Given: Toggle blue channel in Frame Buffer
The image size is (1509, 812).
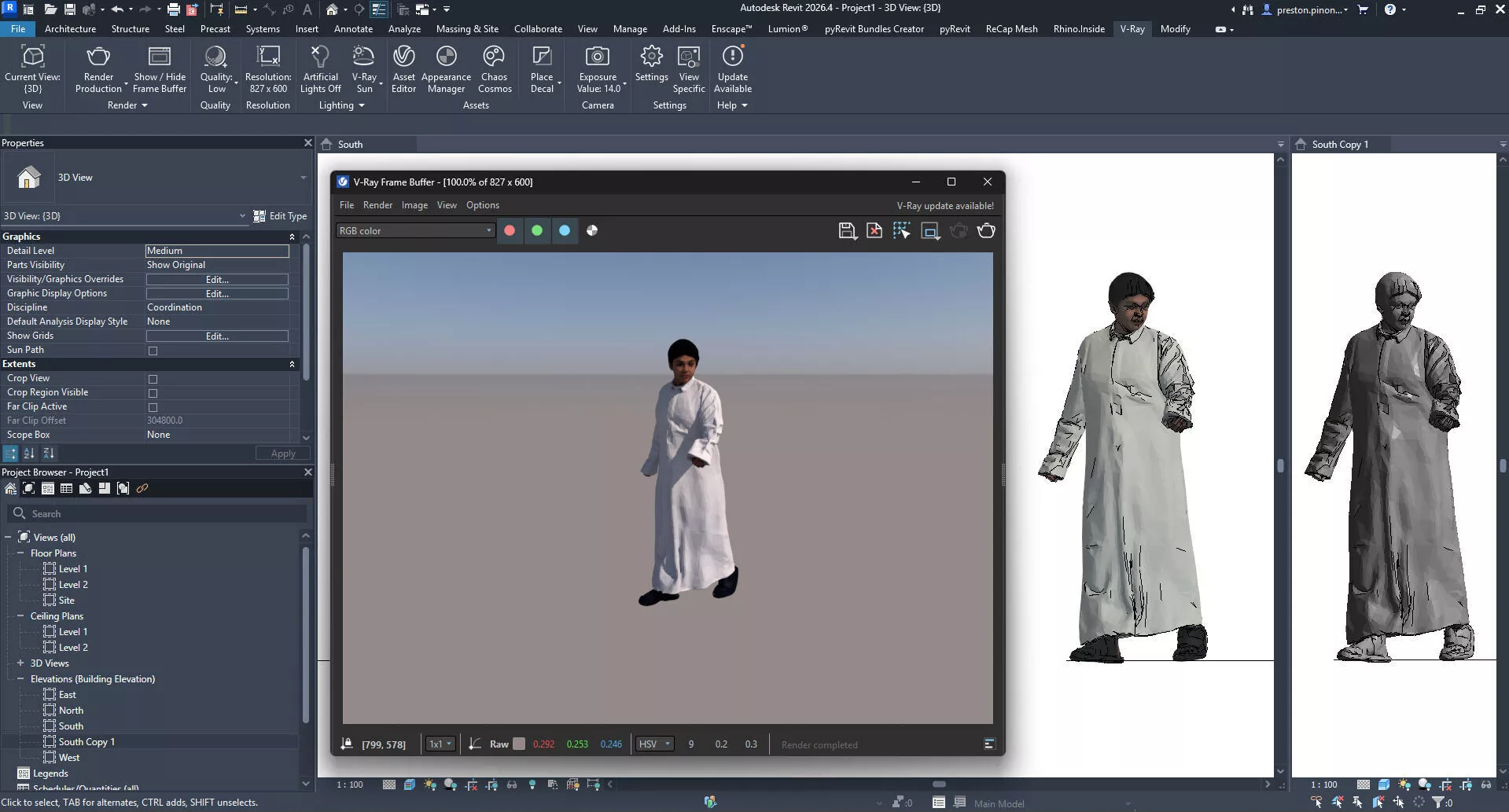Looking at the screenshot, I should click(565, 230).
